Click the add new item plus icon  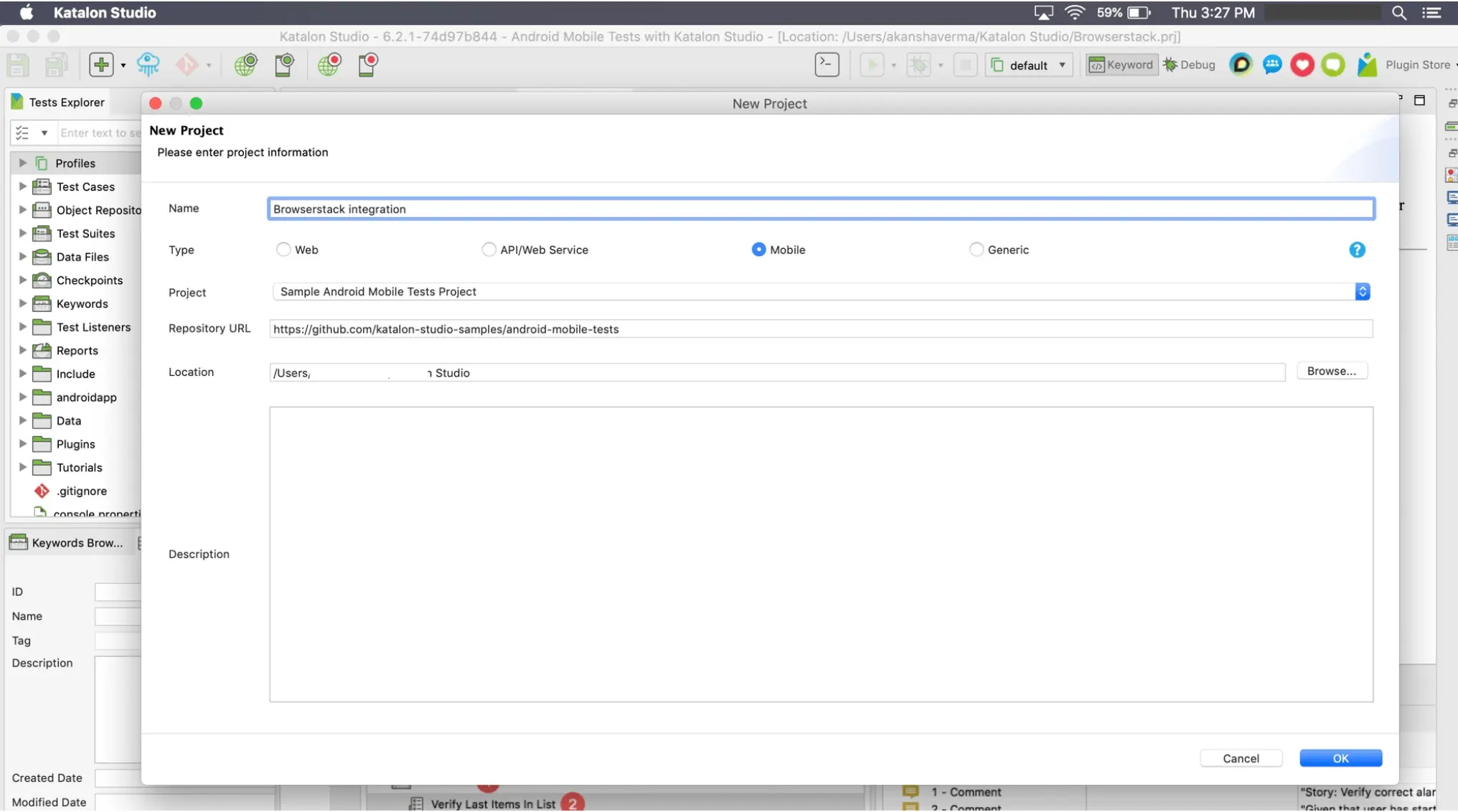pos(101,65)
